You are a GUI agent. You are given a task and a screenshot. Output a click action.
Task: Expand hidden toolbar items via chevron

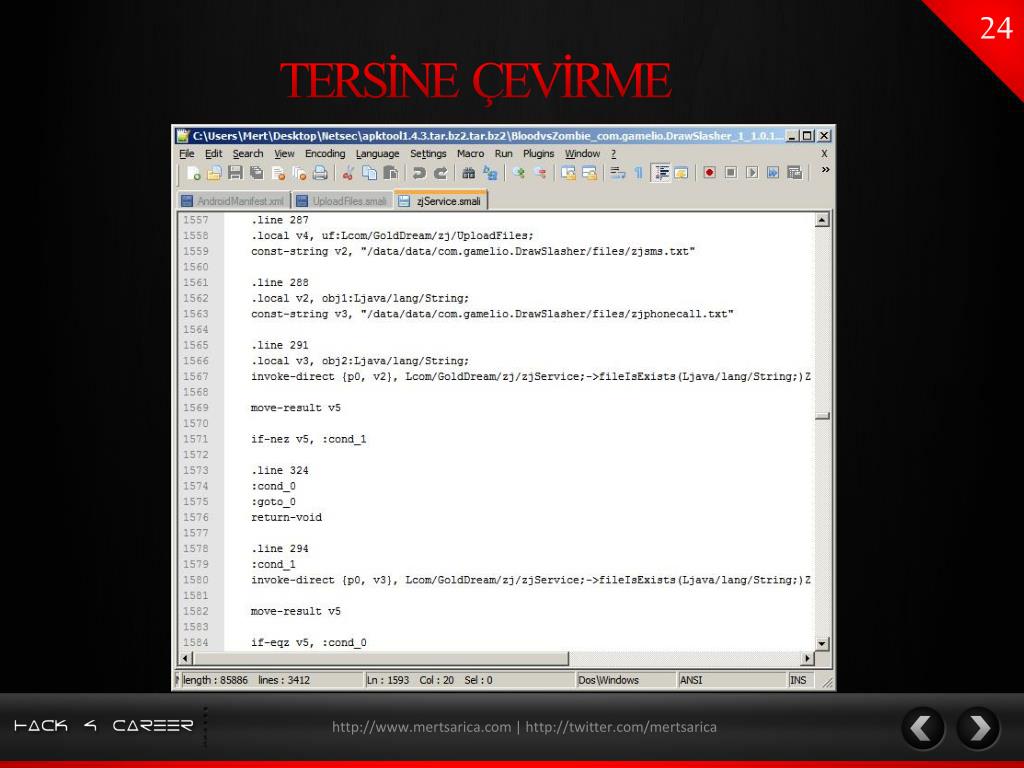(x=825, y=170)
